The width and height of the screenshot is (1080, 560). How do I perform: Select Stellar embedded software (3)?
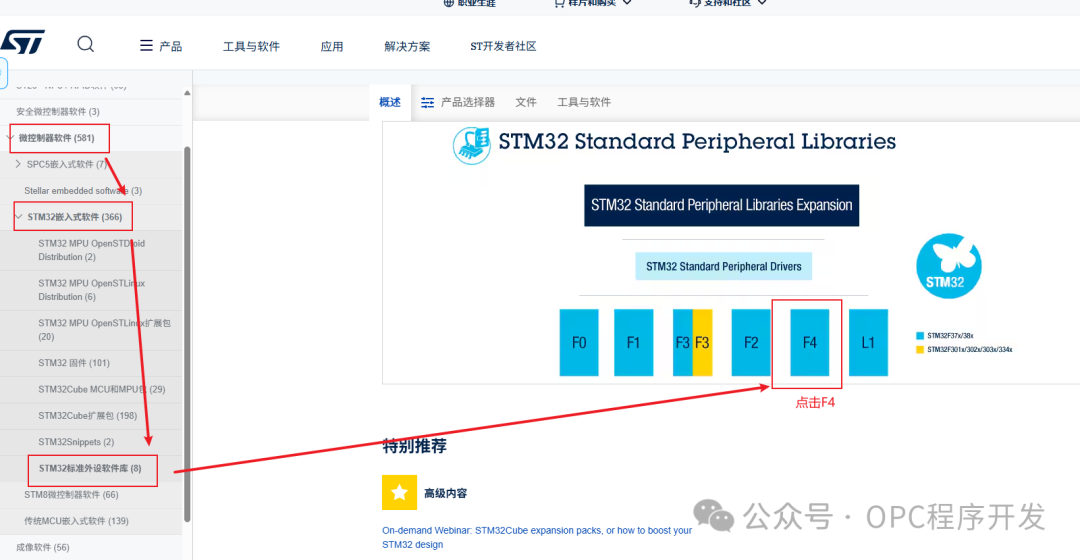[x=83, y=191]
